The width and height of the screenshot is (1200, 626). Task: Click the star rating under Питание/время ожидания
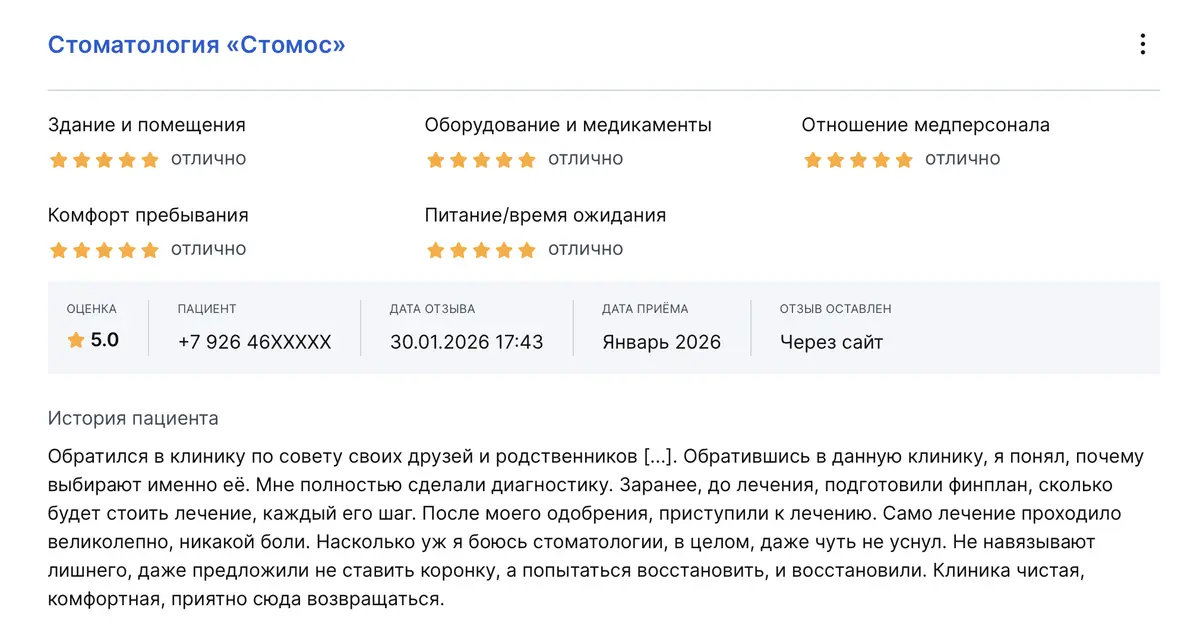point(481,250)
